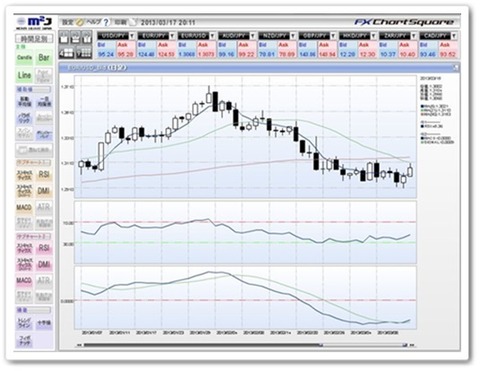Viewport: 480px width, 371px height.
Task: Enable ストキャスティクス in sub chart 2
Action: pos(24,248)
